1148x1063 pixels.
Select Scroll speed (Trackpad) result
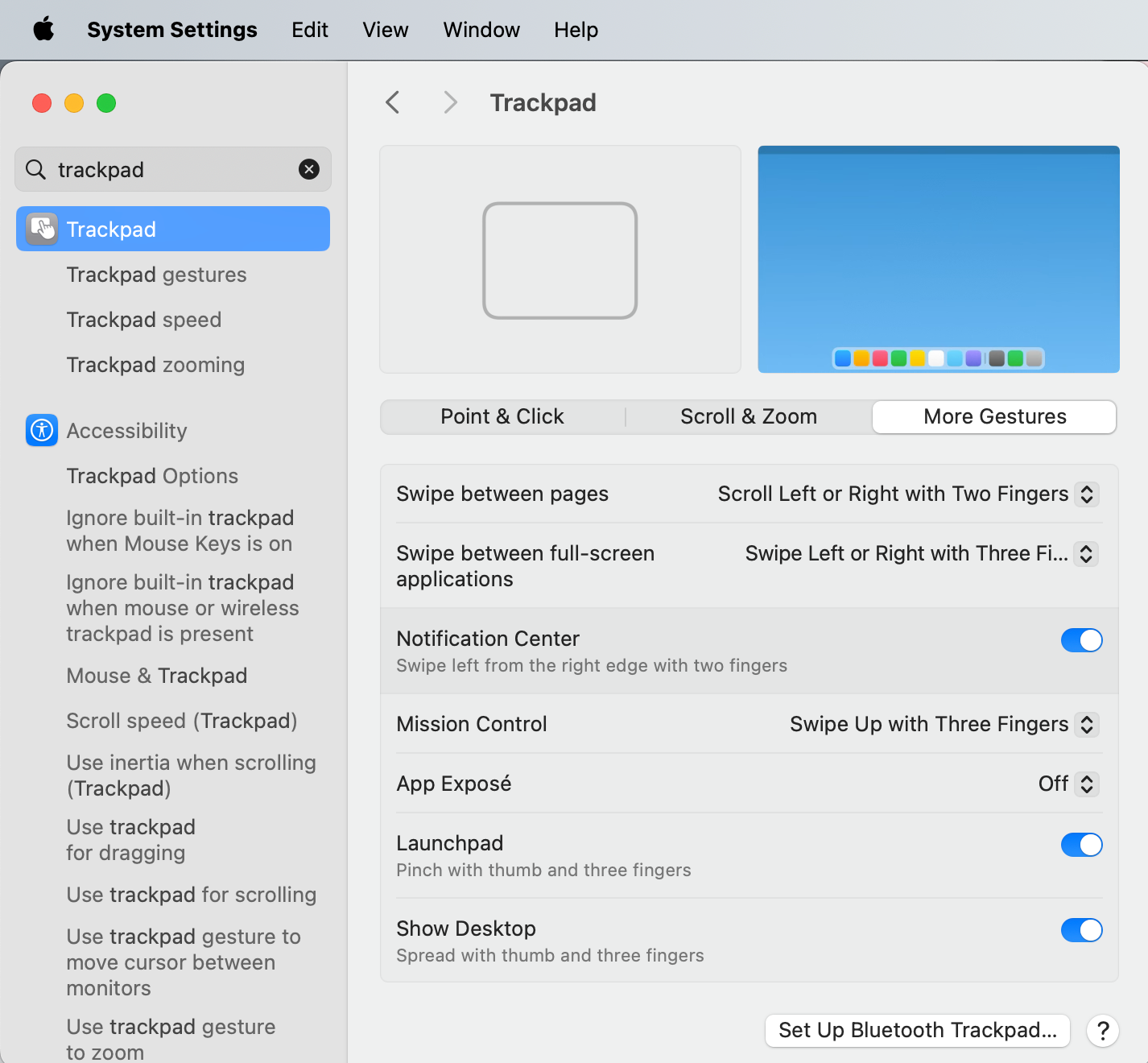click(x=182, y=721)
